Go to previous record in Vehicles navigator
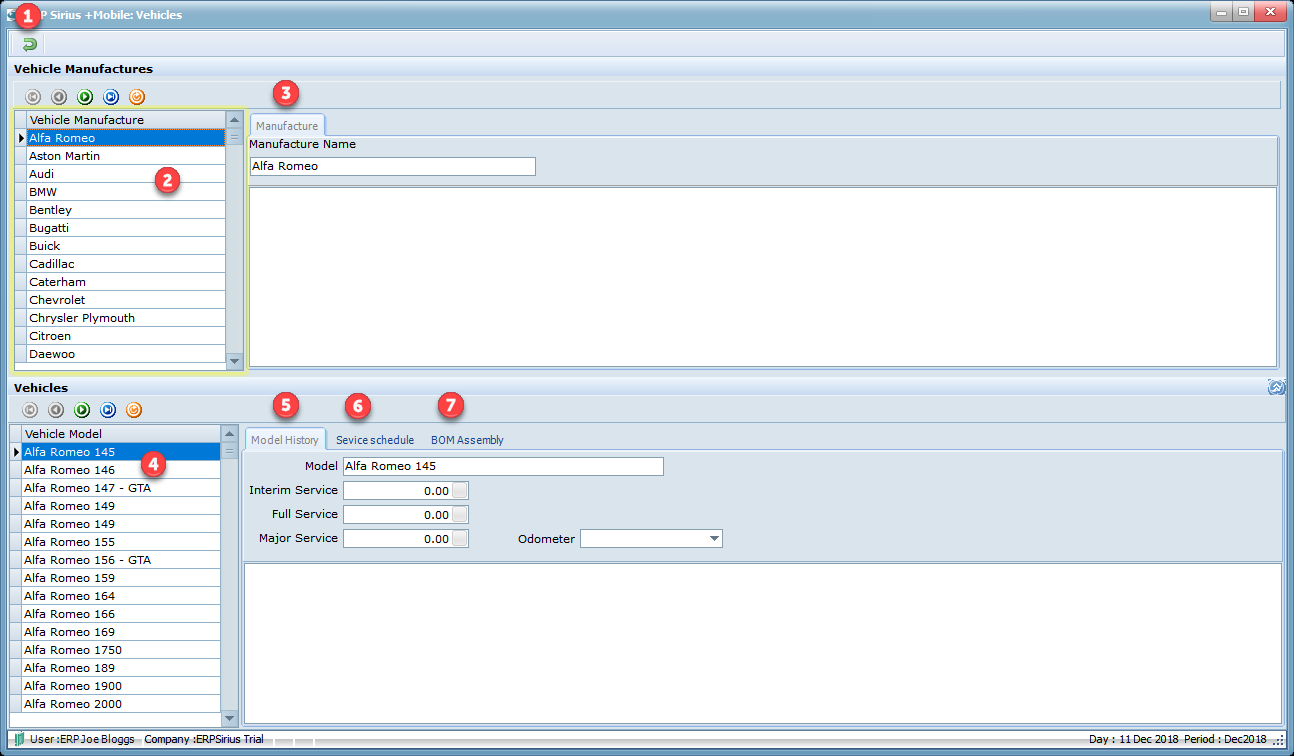 point(55,410)
